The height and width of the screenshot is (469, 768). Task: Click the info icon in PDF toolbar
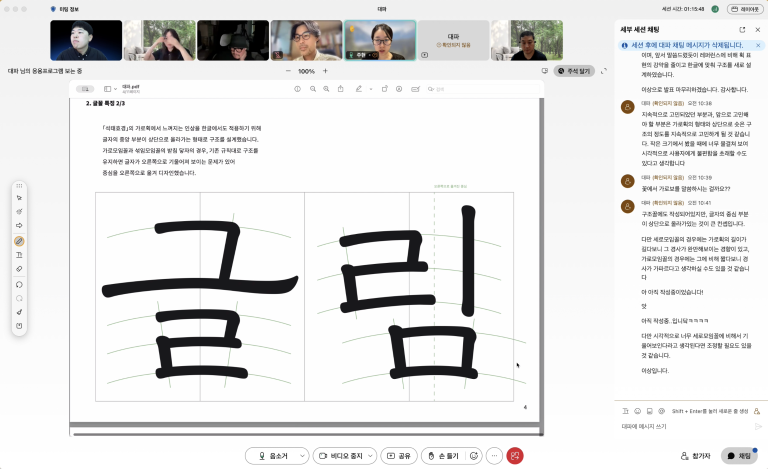coord(297,89)
